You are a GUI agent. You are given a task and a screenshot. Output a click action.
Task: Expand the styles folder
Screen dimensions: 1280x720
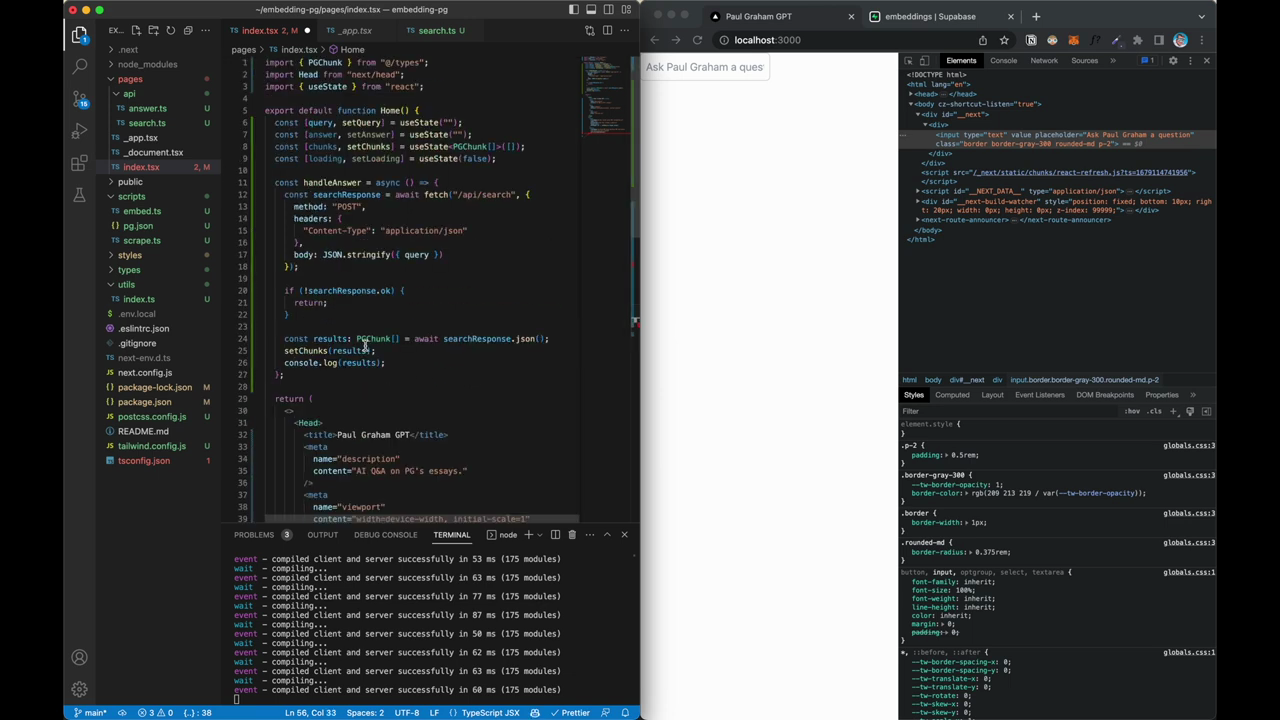click(x=130, y=255)
